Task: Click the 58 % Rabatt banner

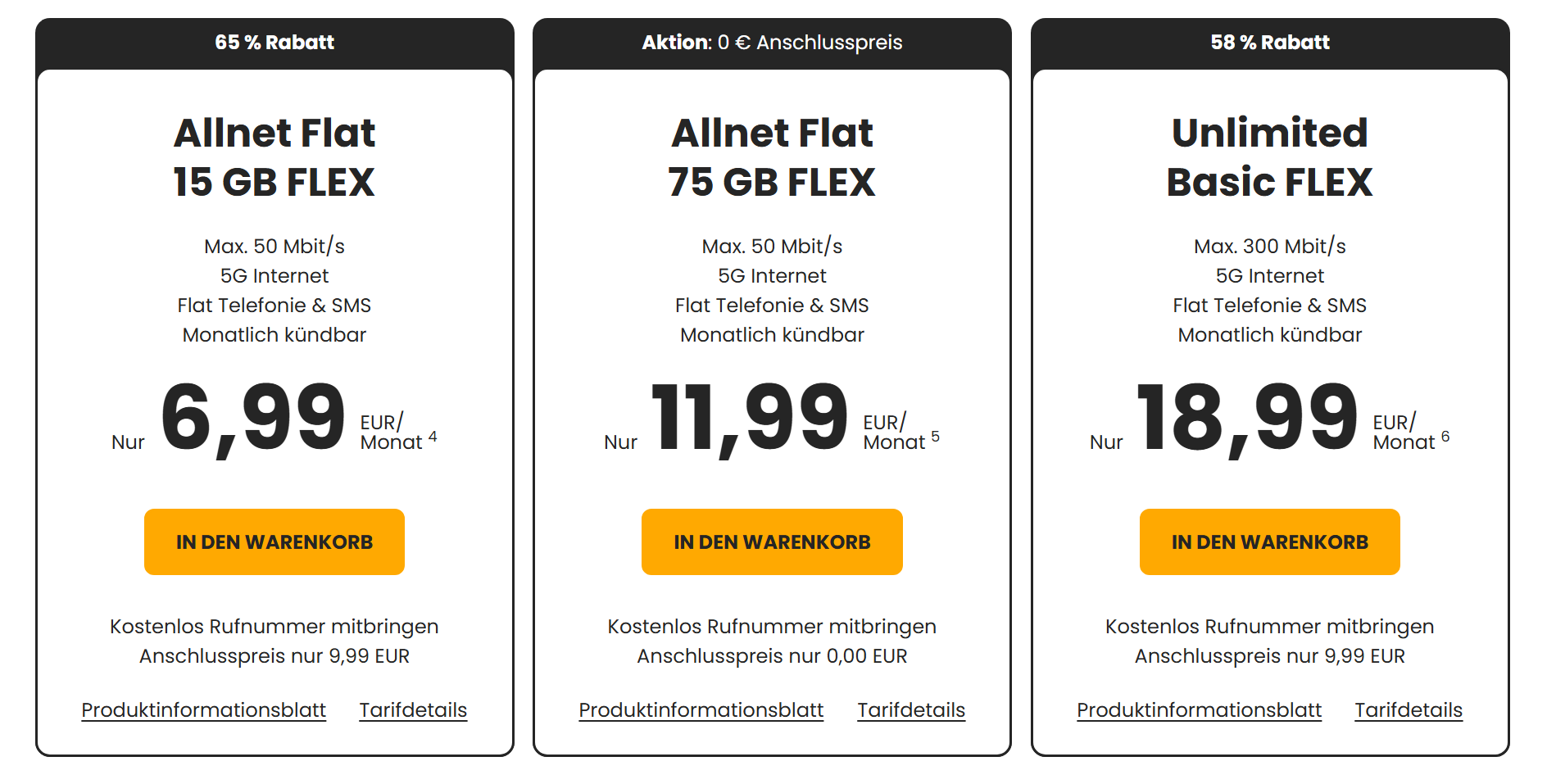Action: (x=1270, y=43)
